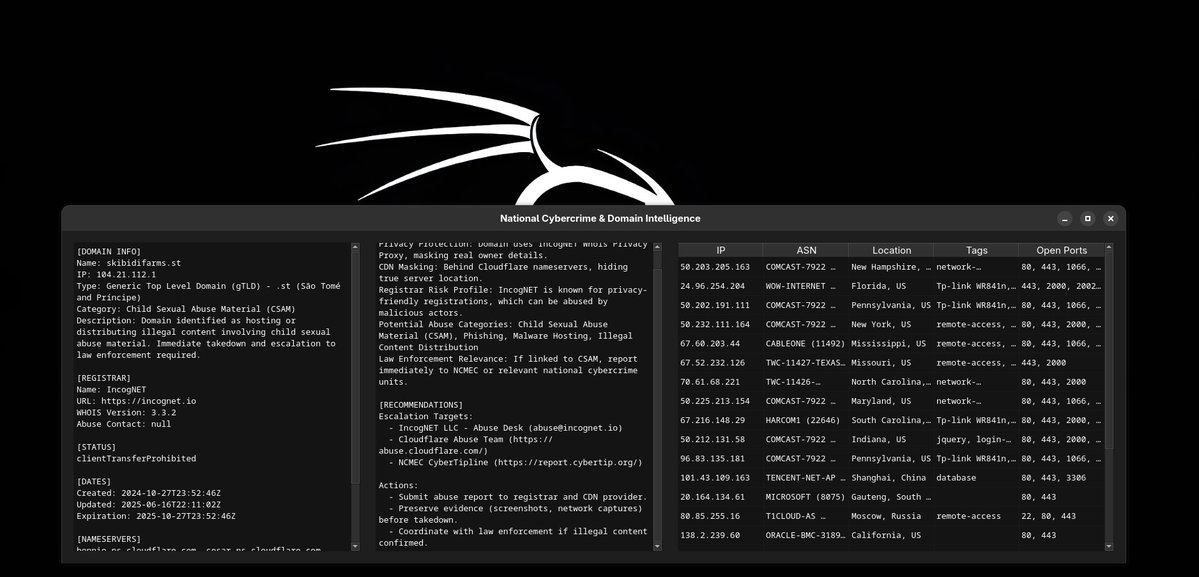Click the 'clientTransferProhibited' status line
The height and width of the screenshot is (577, 1199).
coord(136,459)
